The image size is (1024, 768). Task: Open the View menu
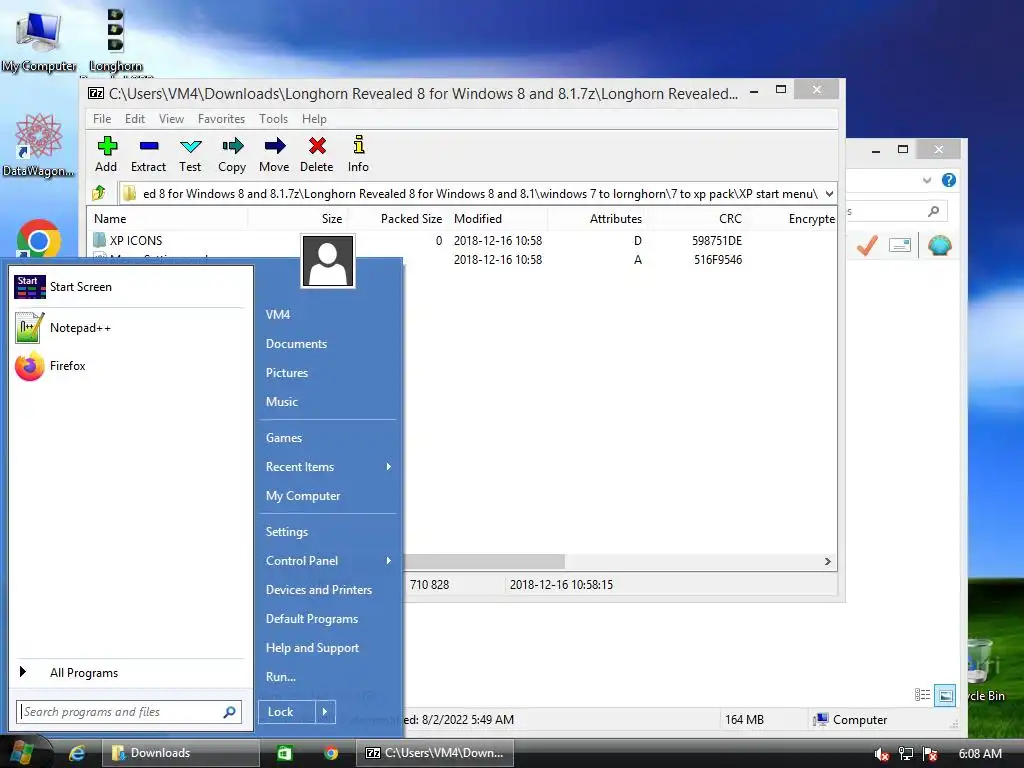[171, 119]
